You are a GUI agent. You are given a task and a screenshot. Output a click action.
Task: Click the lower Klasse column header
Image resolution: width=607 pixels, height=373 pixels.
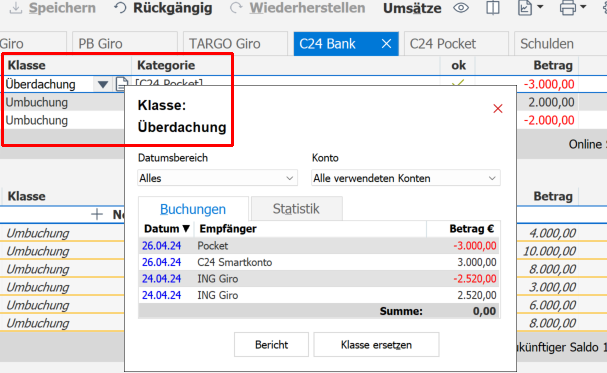(26, 196)
